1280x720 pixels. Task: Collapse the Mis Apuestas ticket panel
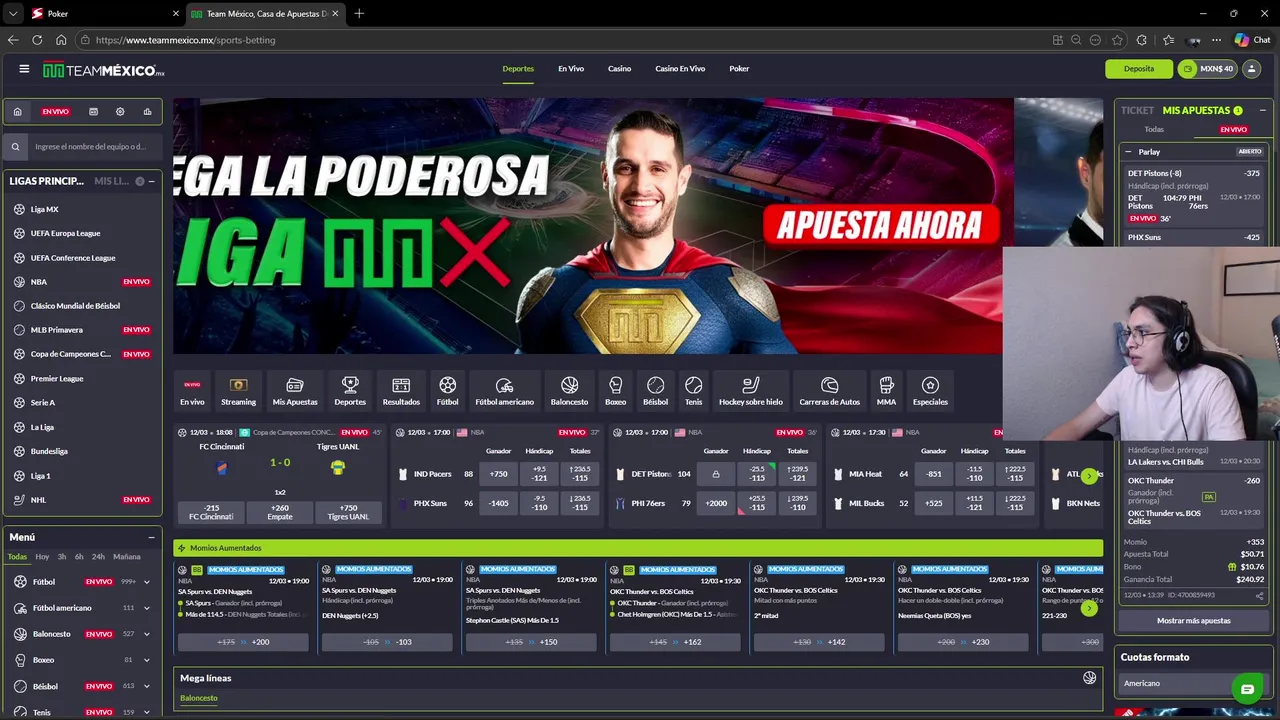[1262, 110]
